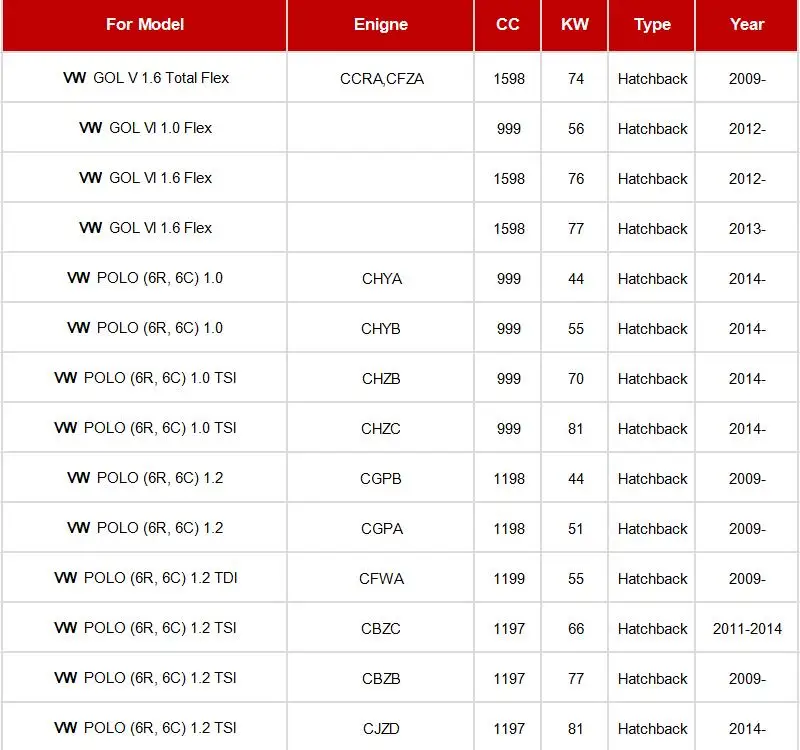Select "VW GOL VI 1.6 Flex" in the 76 KW row

click(x=145, y=178)
